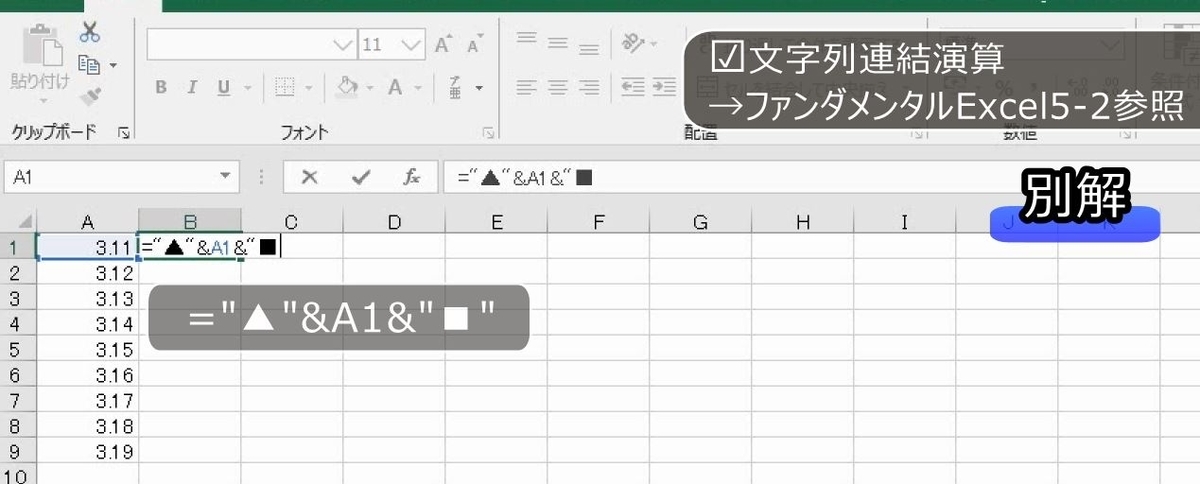Click the middle vertical align icon
This screenshot has height=484, width=1200.
[558, 45]
